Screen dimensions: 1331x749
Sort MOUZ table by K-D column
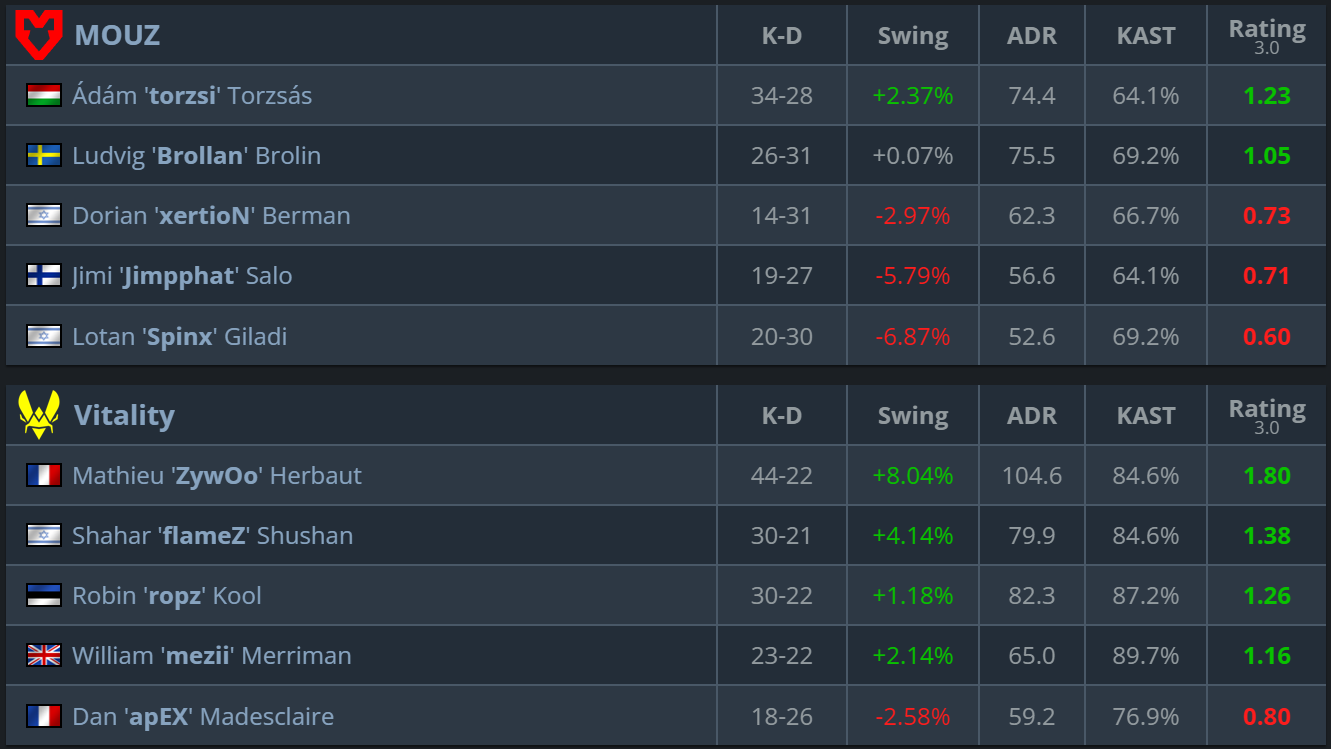[782, 36]
